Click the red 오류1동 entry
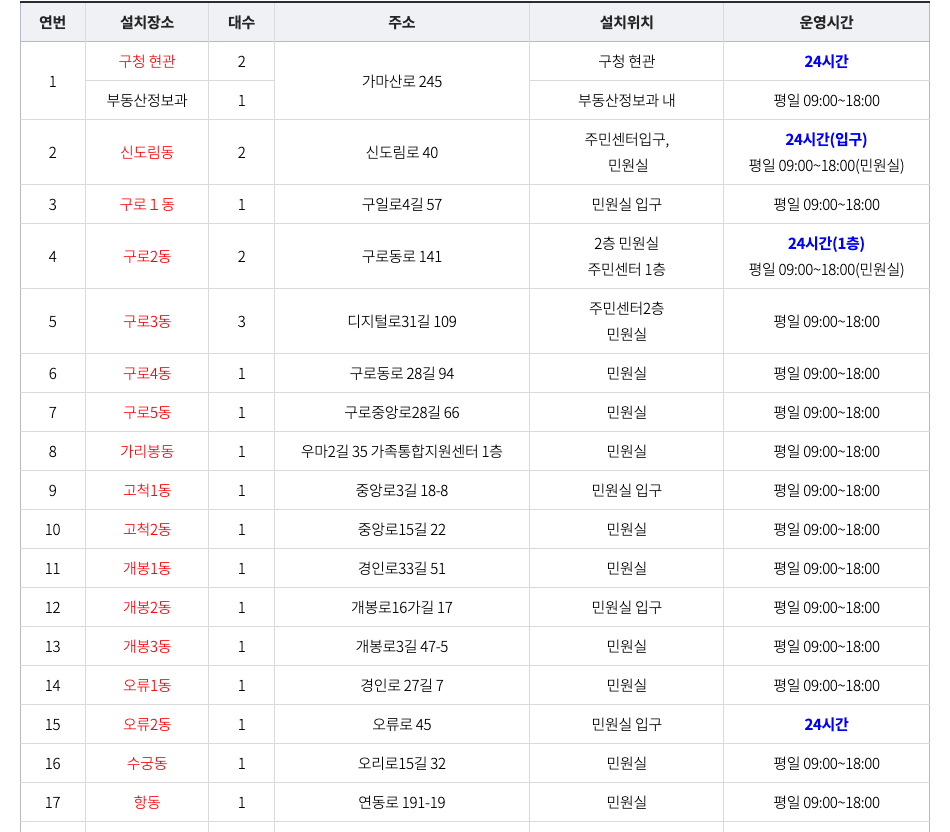This screenshot has width=950, height=832. pos(147,685)
